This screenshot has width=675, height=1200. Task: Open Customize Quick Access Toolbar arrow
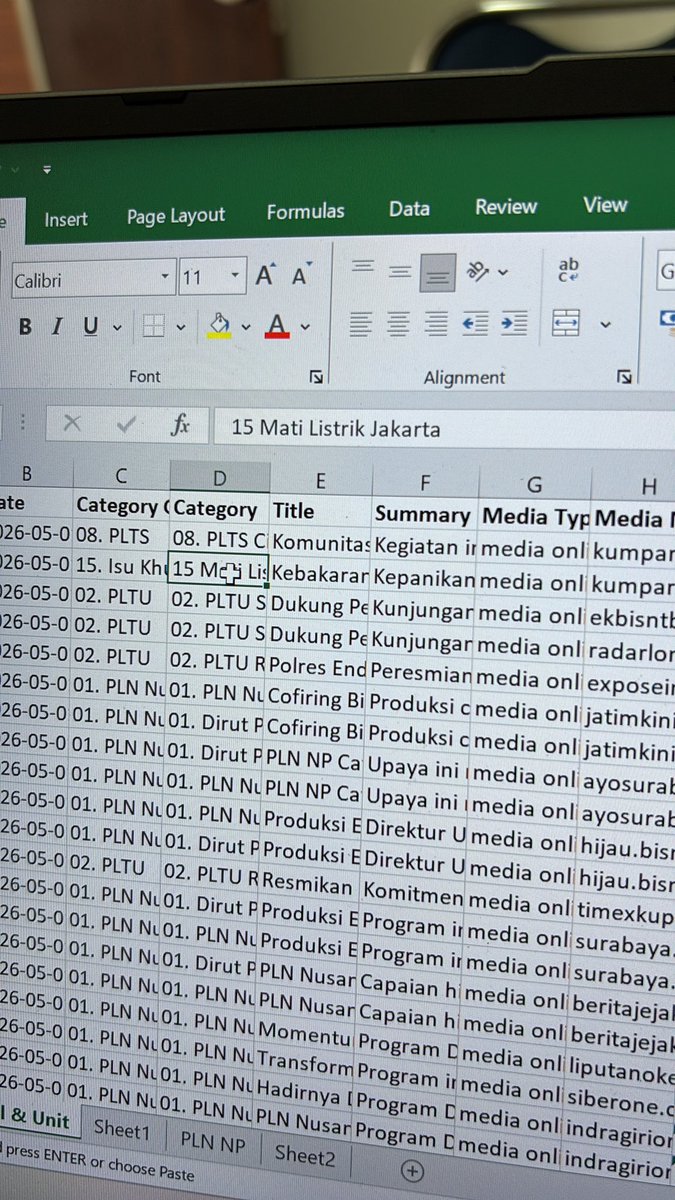click(47, 169)
